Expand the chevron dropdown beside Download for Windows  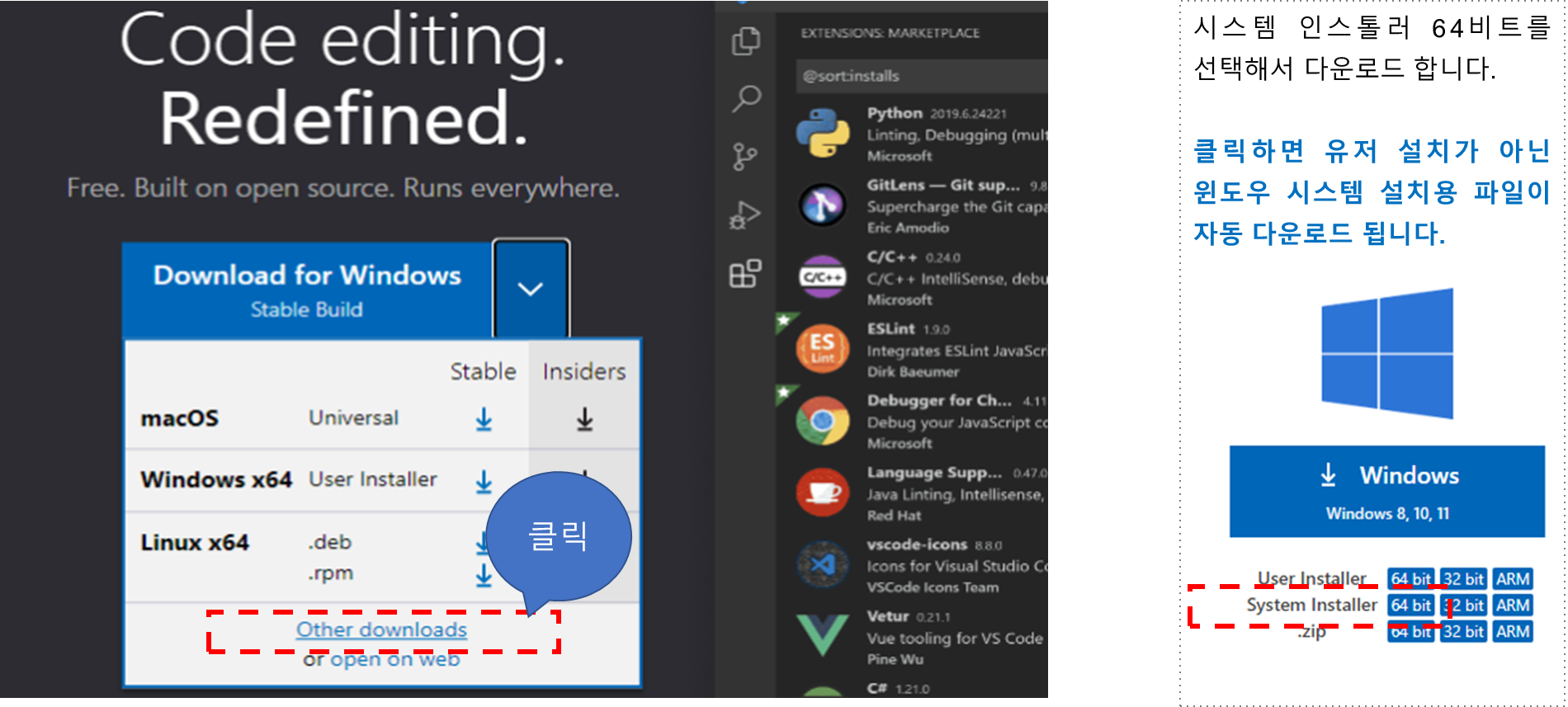531,289
